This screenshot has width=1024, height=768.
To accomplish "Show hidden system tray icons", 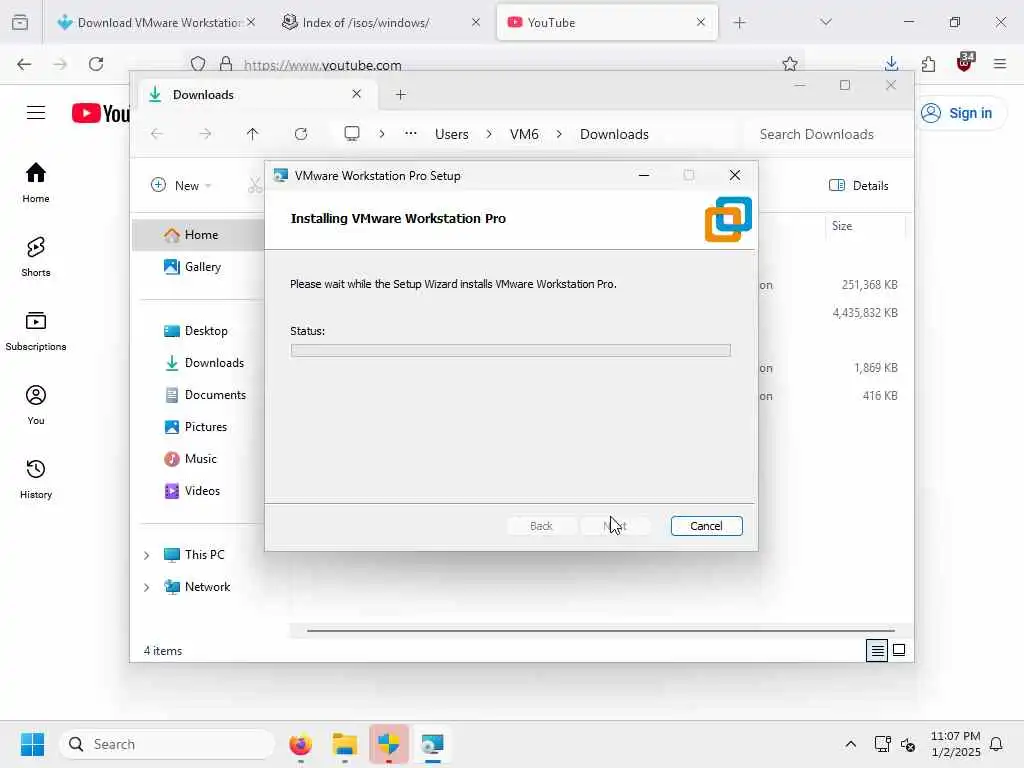I will click(x=850, y=744).
